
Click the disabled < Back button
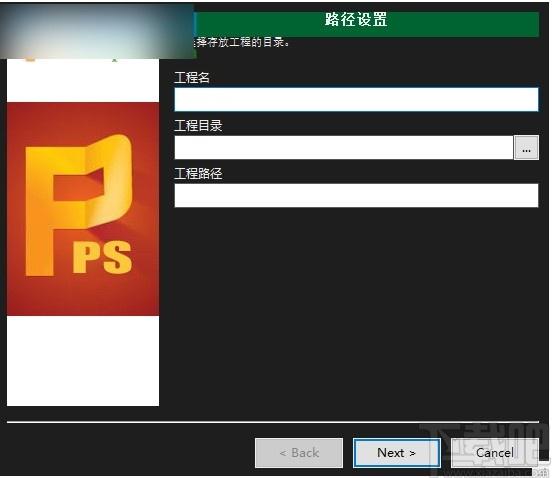point(299,453)
